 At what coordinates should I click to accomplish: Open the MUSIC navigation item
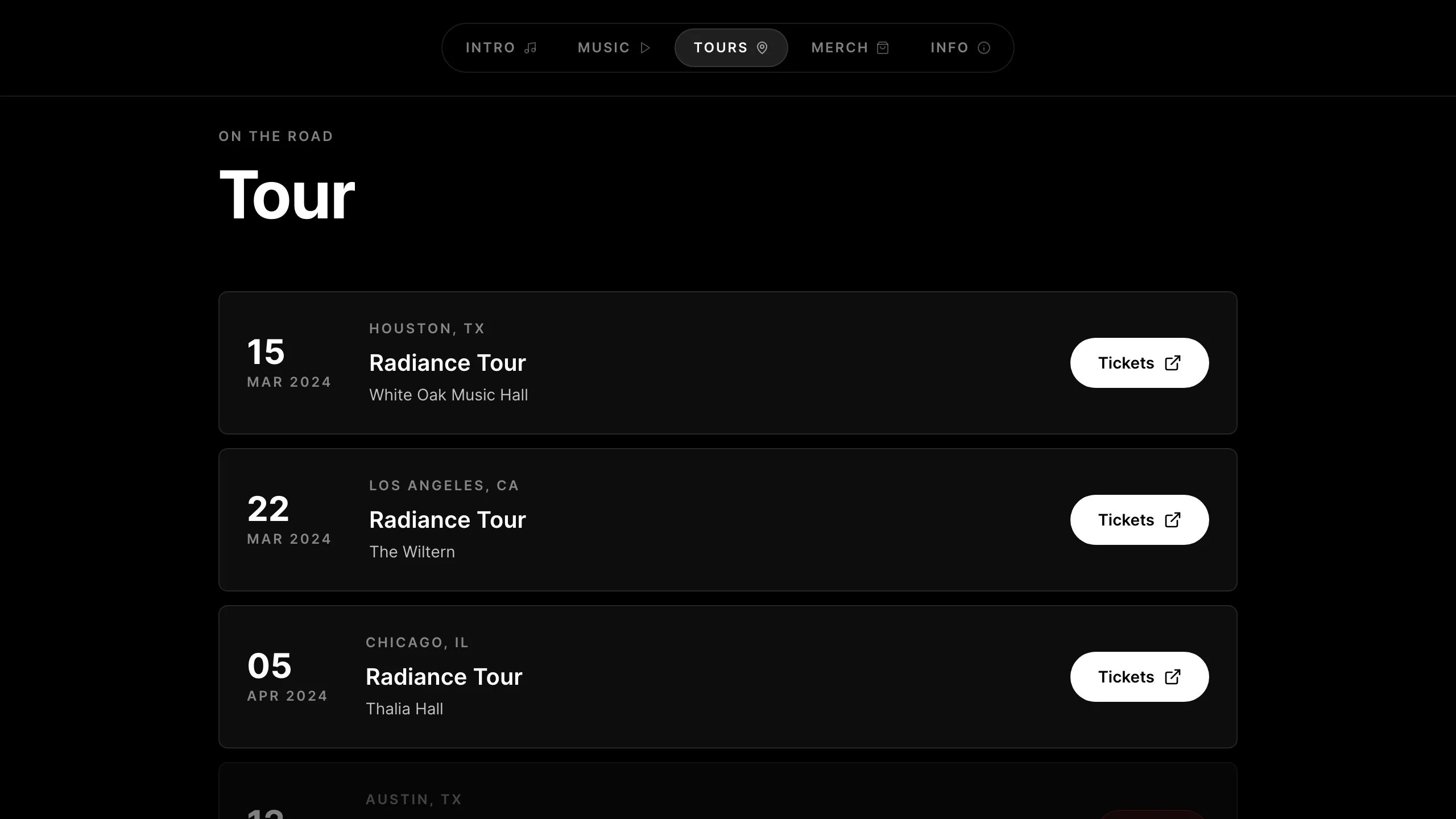(x=603, y=48)
